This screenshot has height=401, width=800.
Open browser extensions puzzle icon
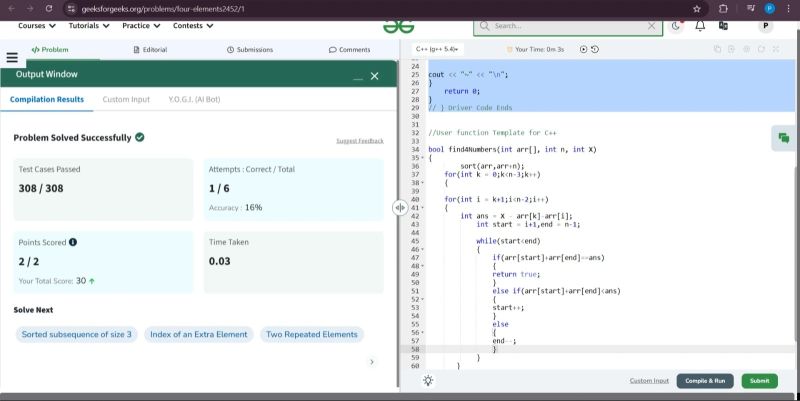[x=723, y=9]
